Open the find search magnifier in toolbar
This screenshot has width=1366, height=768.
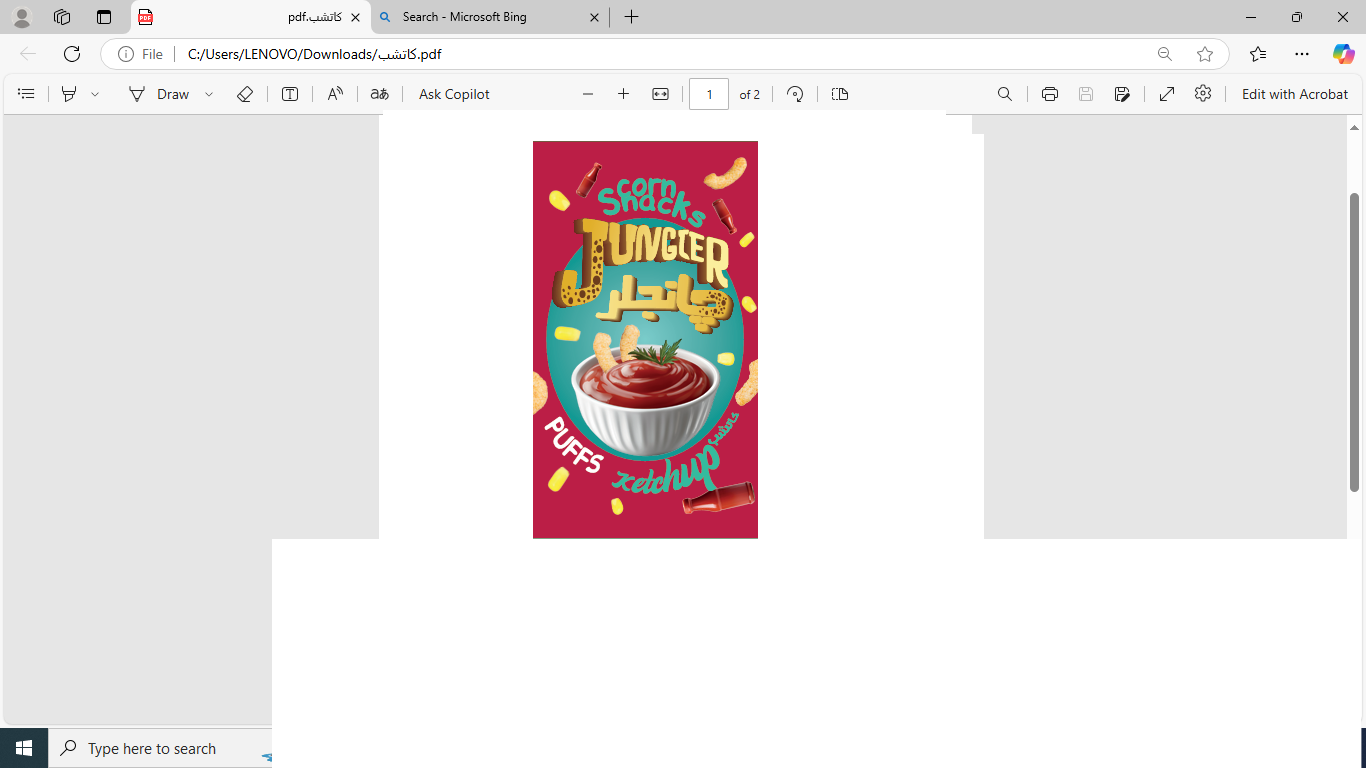point(1005,94)
